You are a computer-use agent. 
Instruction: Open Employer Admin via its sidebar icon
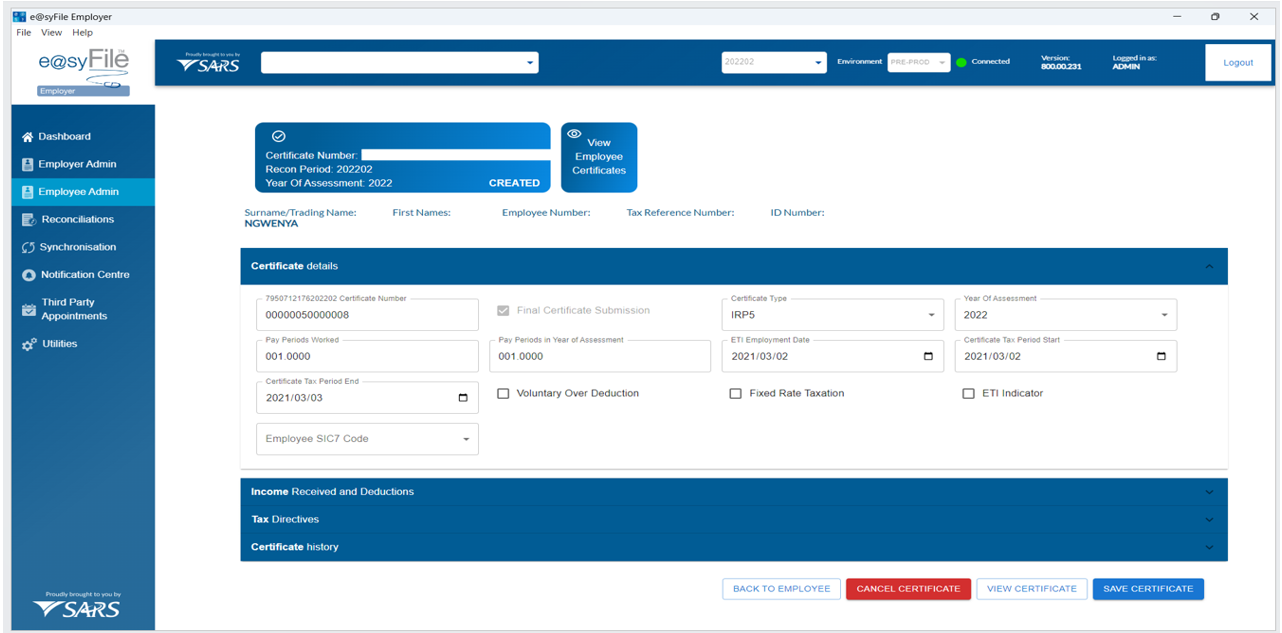[x=28, y=164]
